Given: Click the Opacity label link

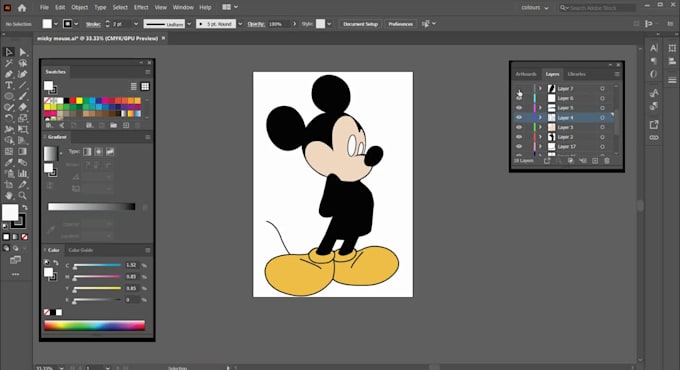Looking at the screenshot, I should (256, 24).
